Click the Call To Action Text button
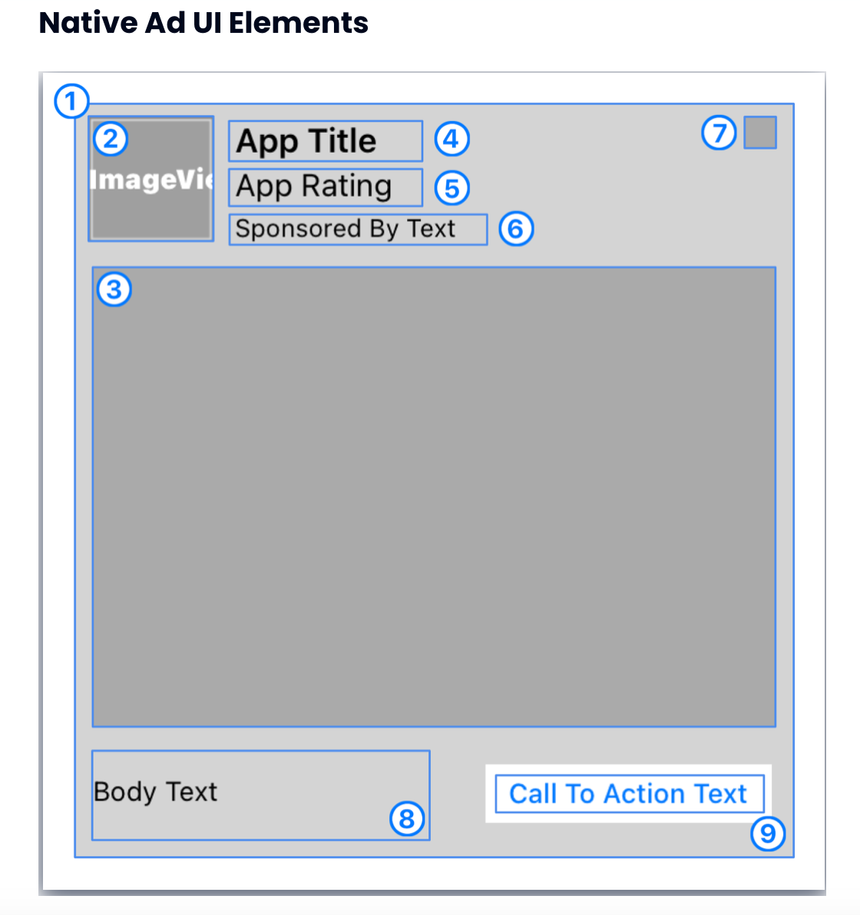The image size is (860, 915). pyautogui.click(x=630, y=794)
